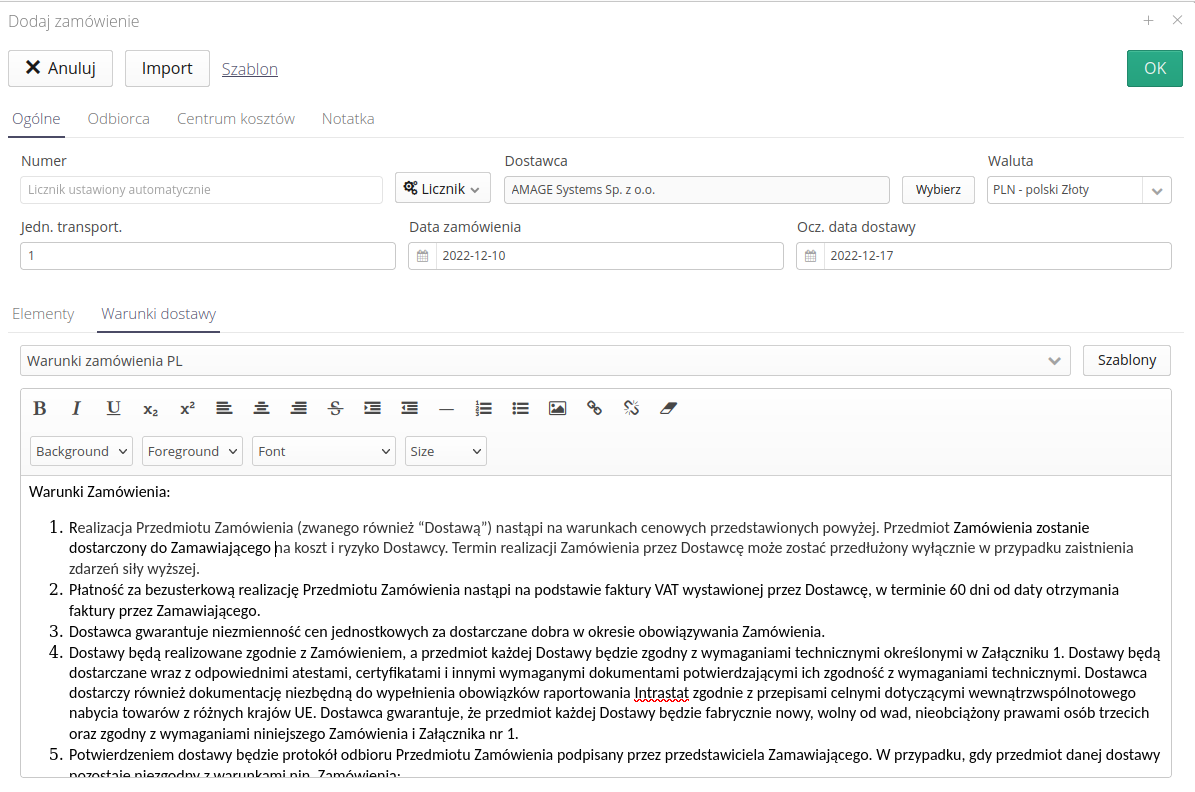Open the Background color dropdown
Screen dimensions: 1195x792
pyautogui.click(x=81, y=451)
